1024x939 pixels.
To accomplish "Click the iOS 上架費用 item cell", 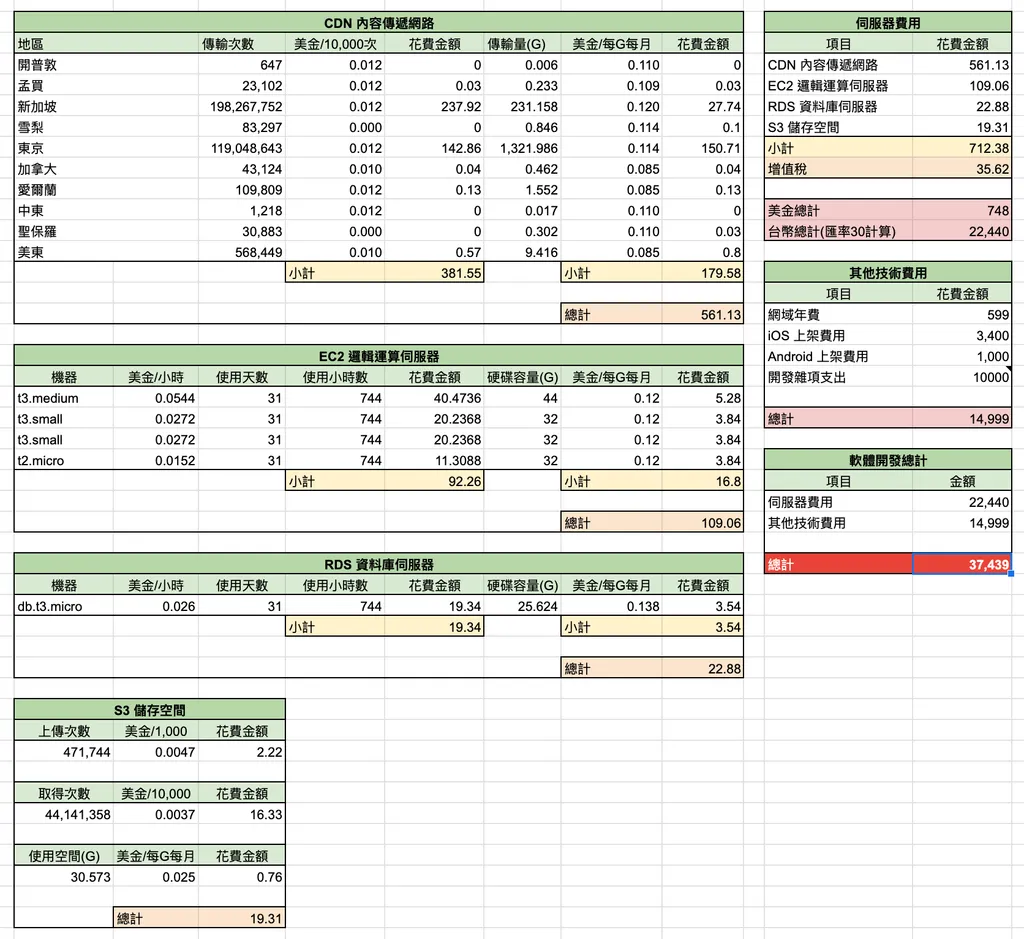I will point(839,336).
